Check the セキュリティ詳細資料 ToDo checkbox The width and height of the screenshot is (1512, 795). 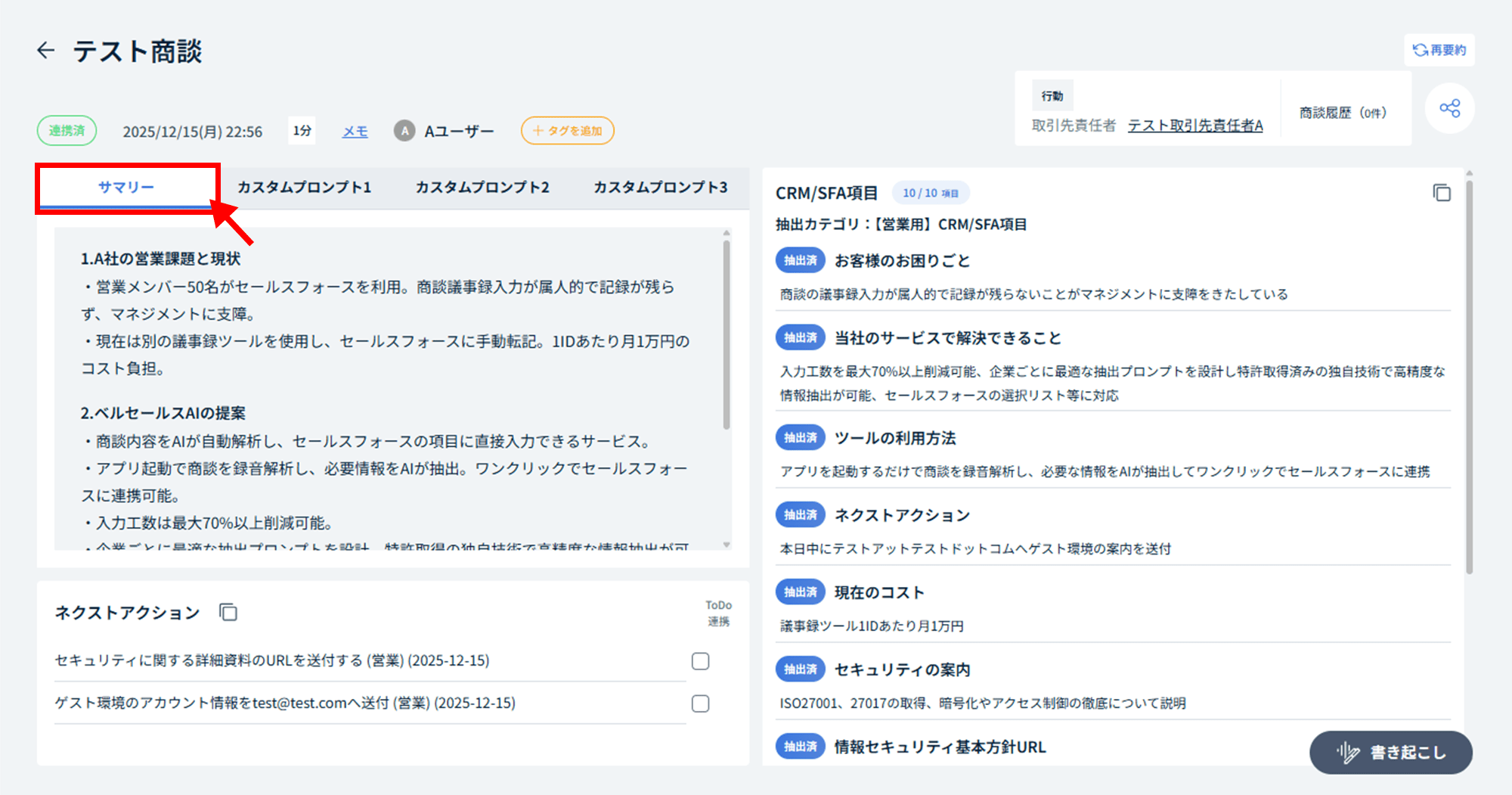click(x=701, y=661)
